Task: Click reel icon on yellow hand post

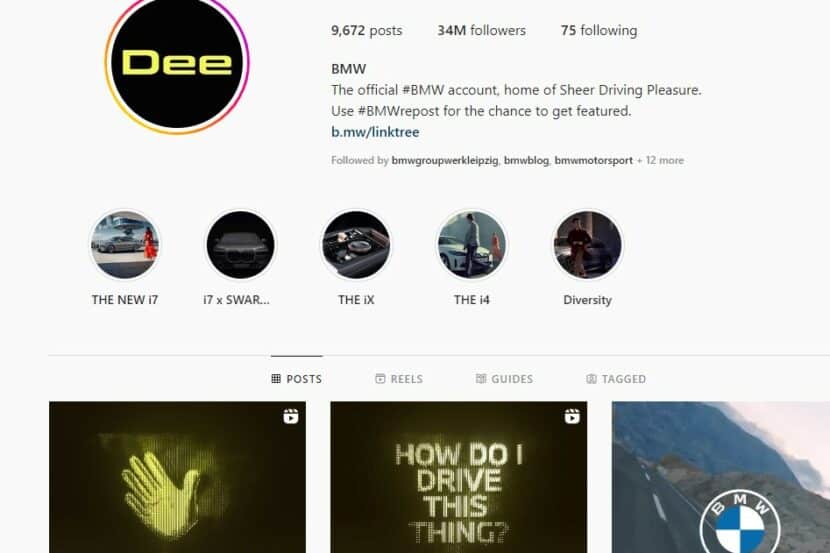Action: 291,416
